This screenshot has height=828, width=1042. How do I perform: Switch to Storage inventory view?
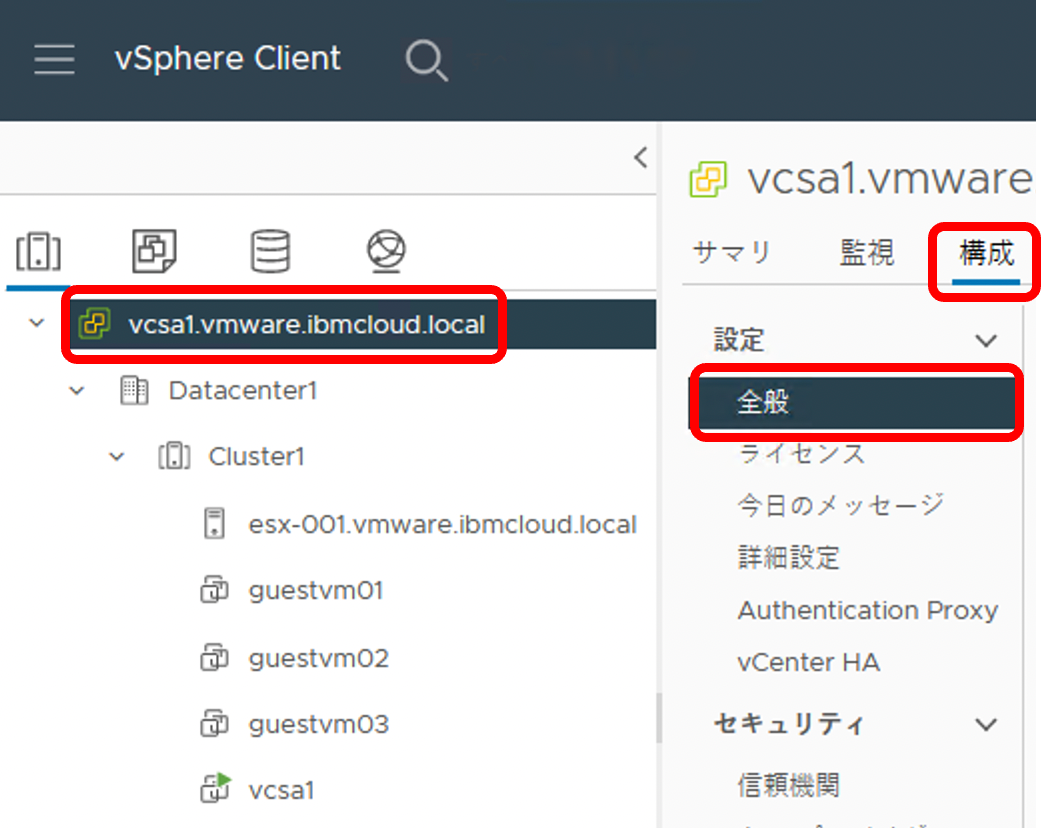[270, 251]
